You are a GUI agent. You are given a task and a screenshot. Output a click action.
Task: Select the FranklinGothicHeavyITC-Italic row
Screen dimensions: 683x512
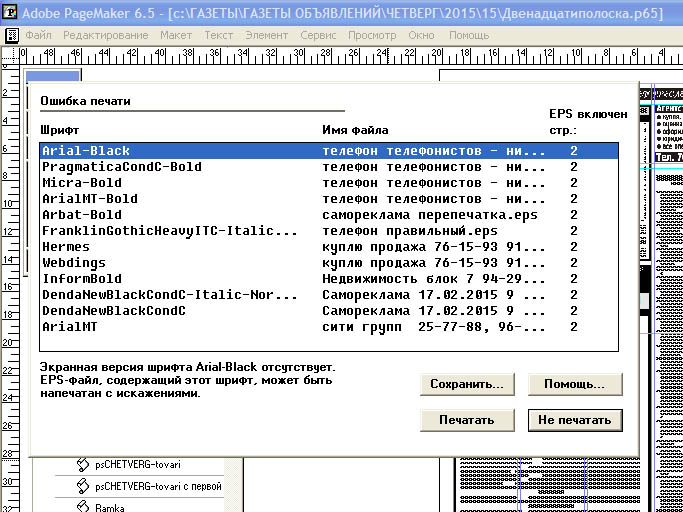tap(329, 231)
